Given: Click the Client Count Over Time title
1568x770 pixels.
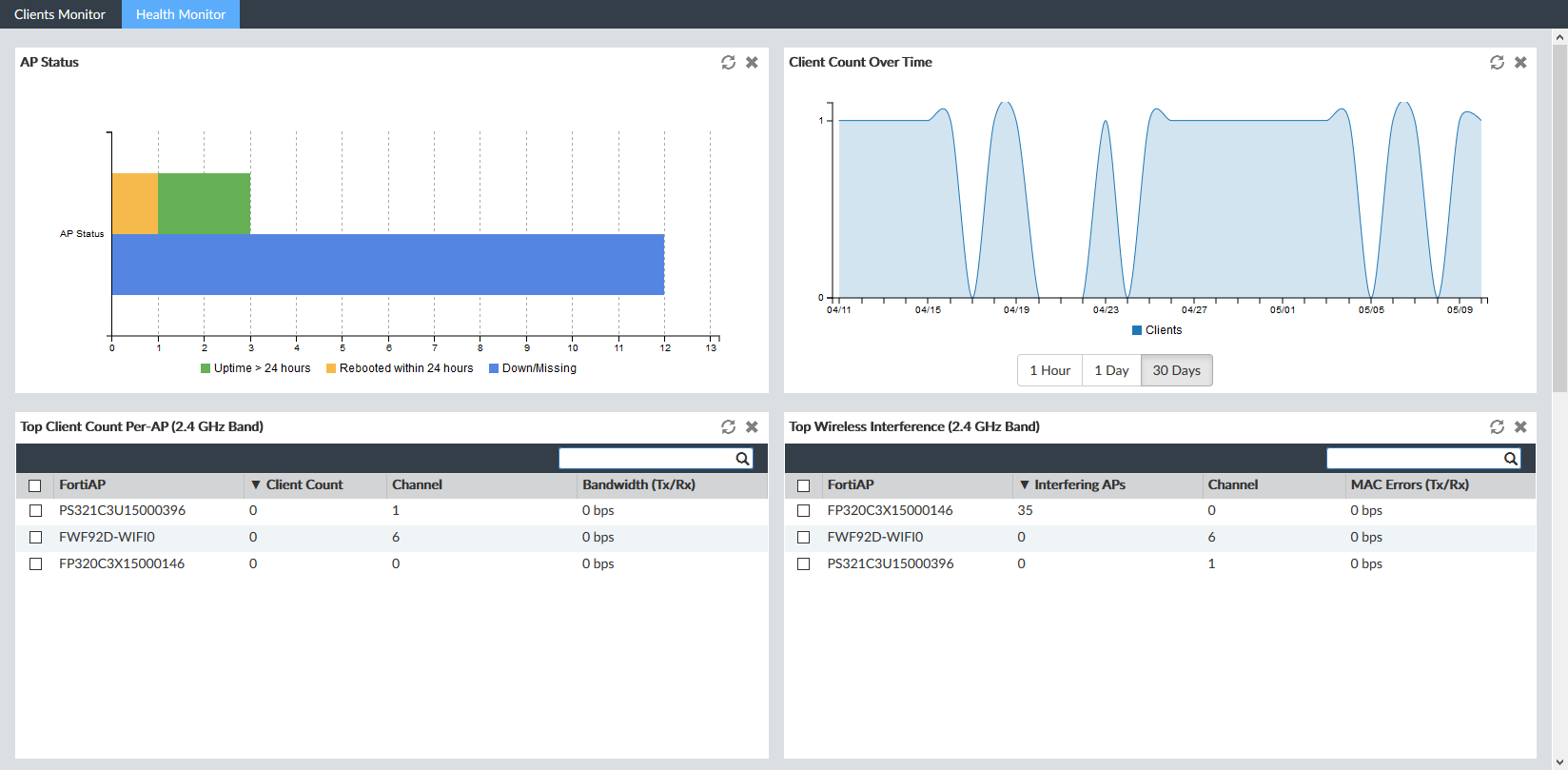Looking at the screenshot, I should point(860,62).
